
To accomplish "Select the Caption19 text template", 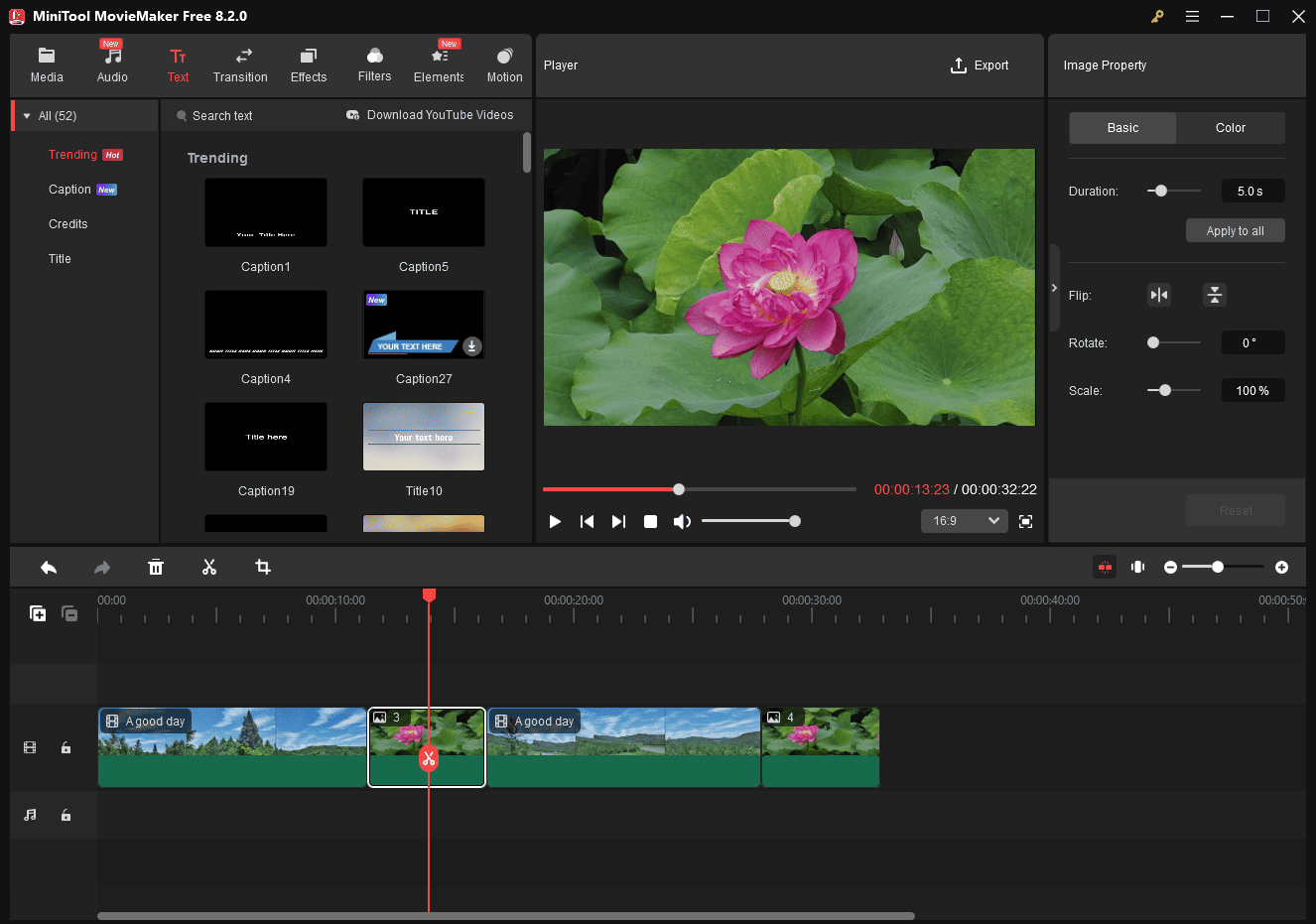I will coord(266,437).
